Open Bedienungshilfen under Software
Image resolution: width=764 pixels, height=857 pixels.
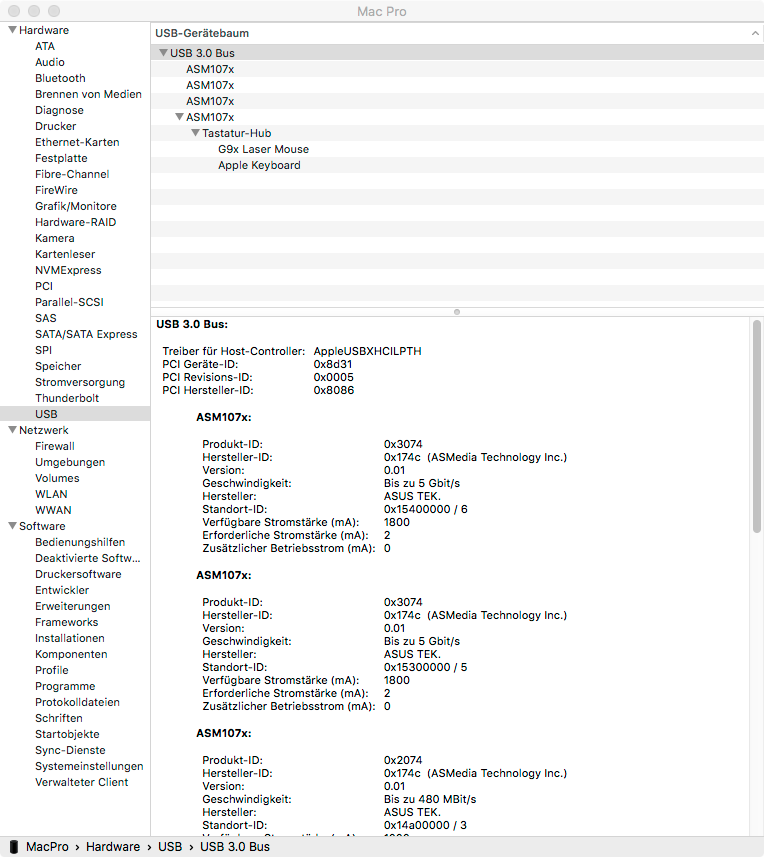point(80,542)
